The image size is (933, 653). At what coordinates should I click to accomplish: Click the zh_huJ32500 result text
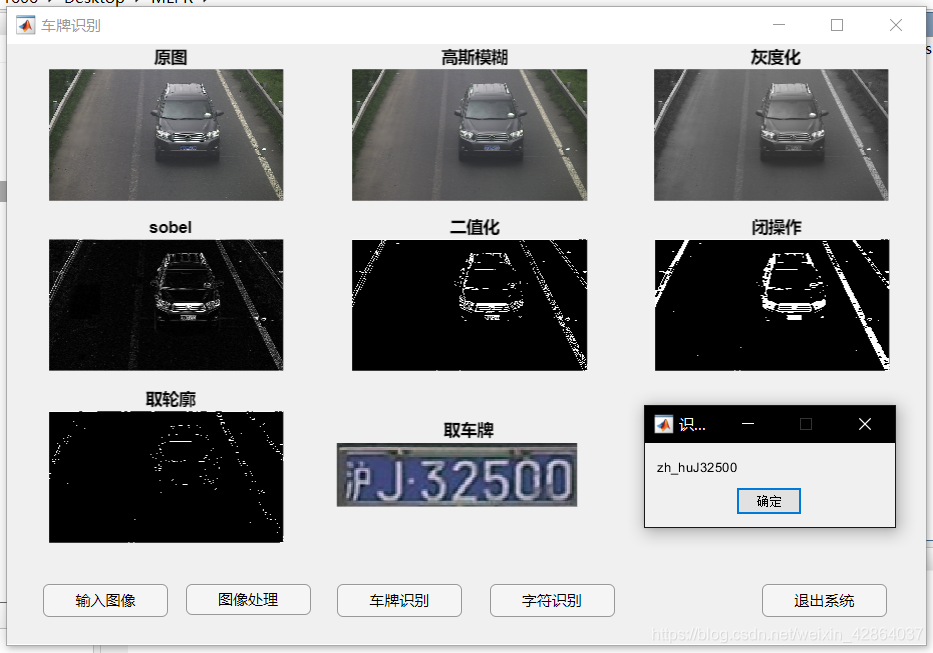697,468
